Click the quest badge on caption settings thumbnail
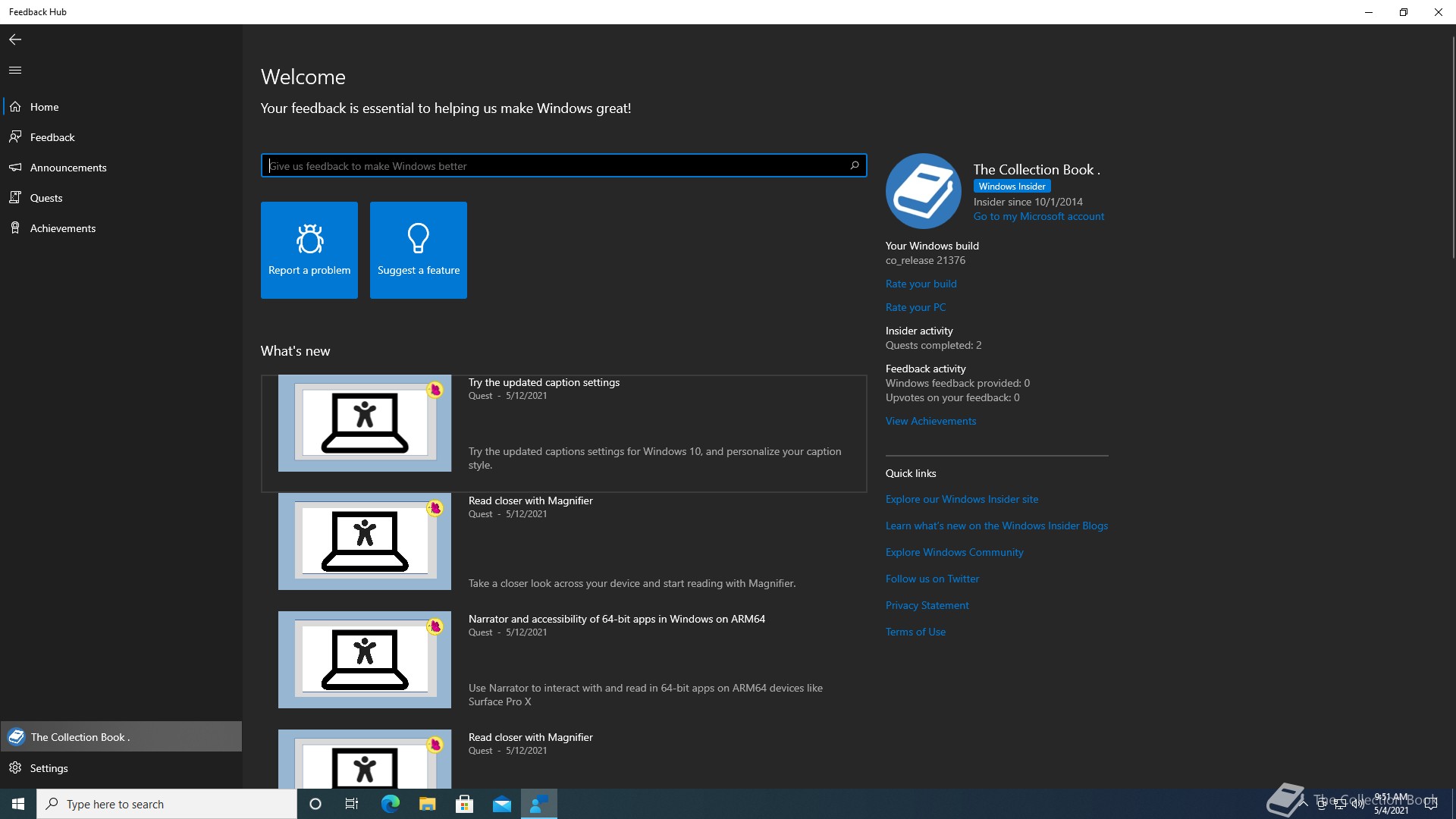 pyautogui.click(x=435, y=390)
